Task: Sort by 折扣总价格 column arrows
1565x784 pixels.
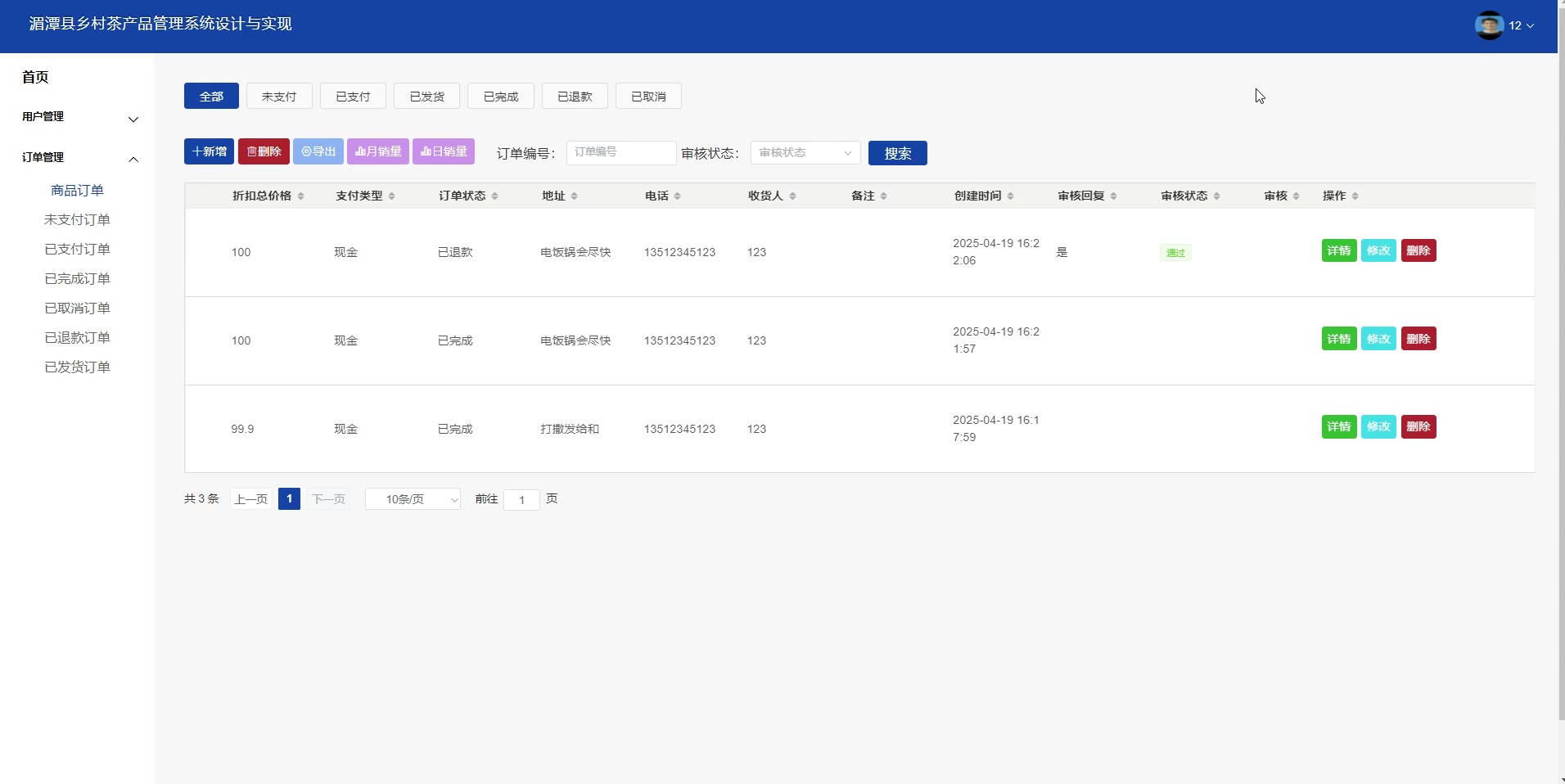Action: (x=300, y=196)
